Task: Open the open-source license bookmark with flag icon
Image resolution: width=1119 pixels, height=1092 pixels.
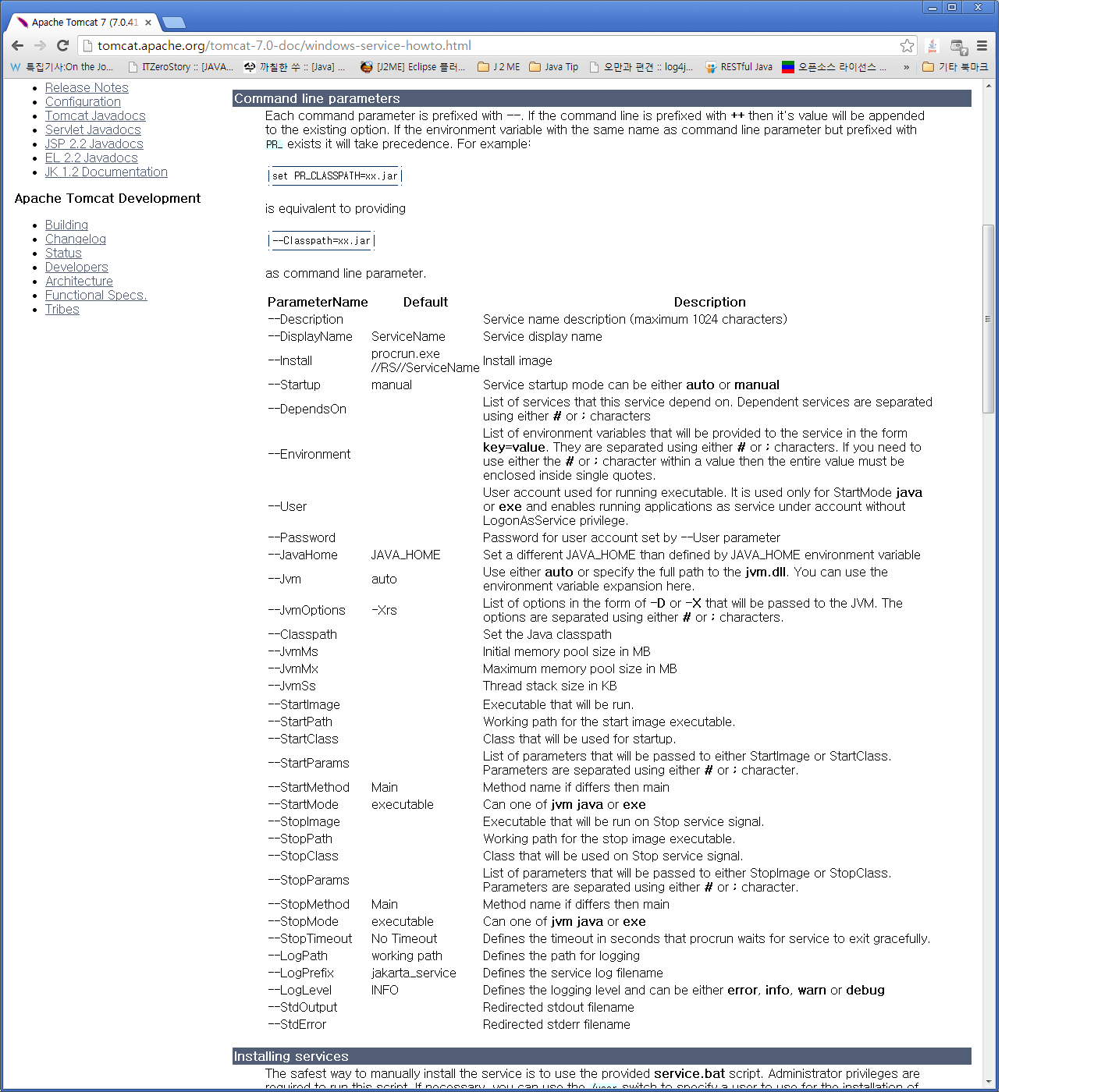Action: coord(834,67)
